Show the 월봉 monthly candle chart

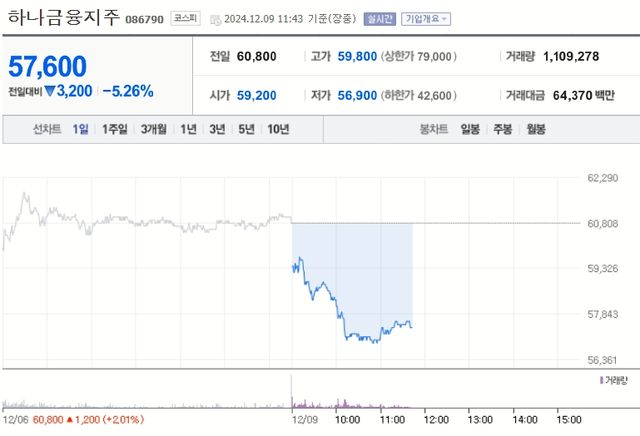(535, 129)
